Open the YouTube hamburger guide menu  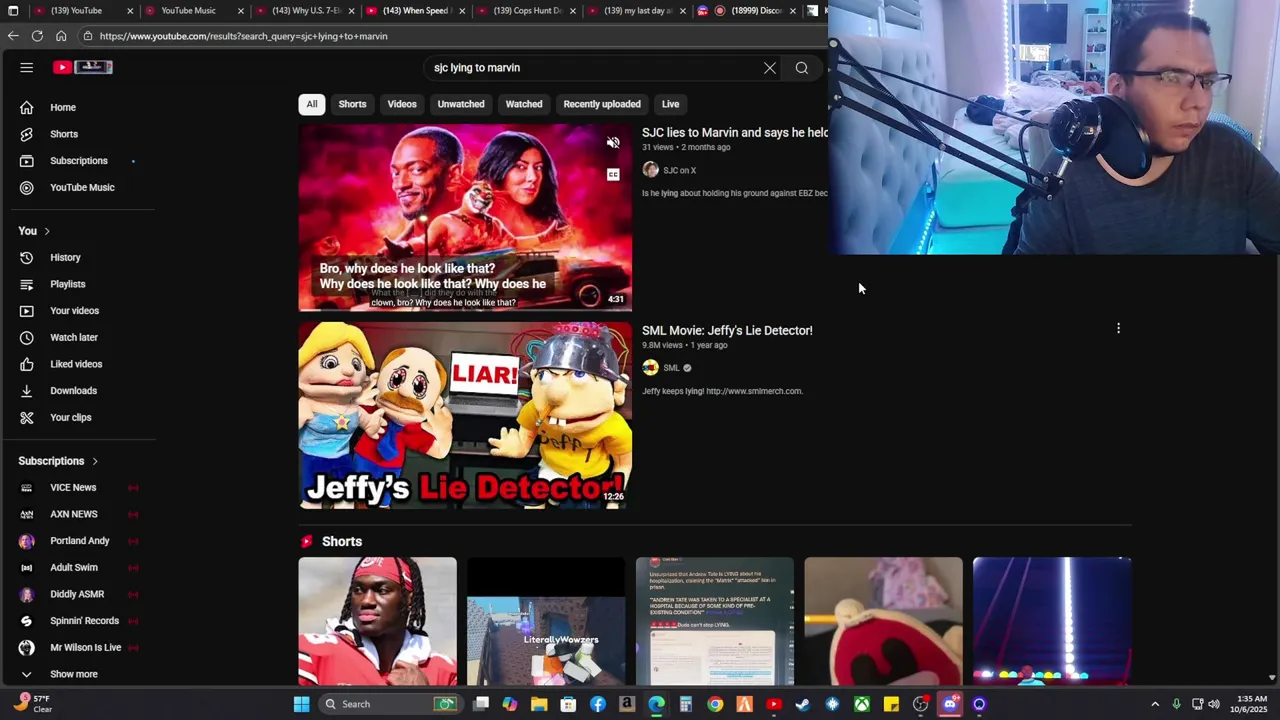27,68
